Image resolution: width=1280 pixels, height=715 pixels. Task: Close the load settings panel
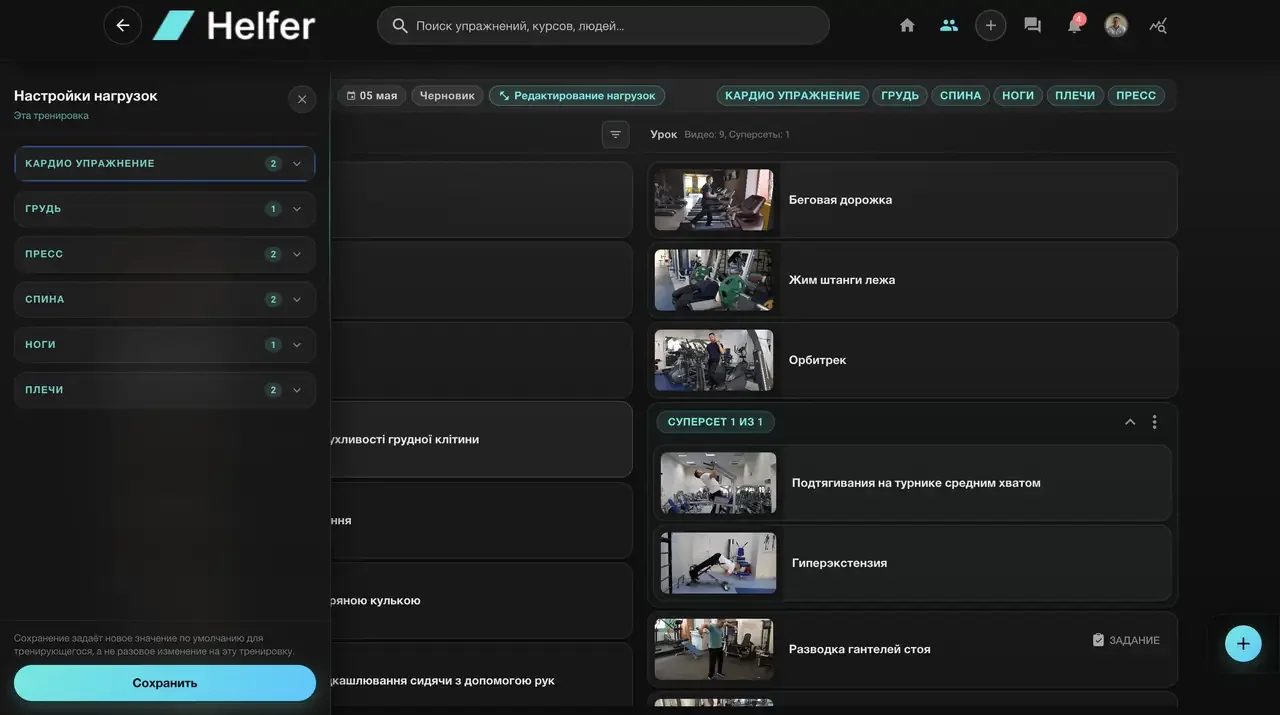(302, 99)
